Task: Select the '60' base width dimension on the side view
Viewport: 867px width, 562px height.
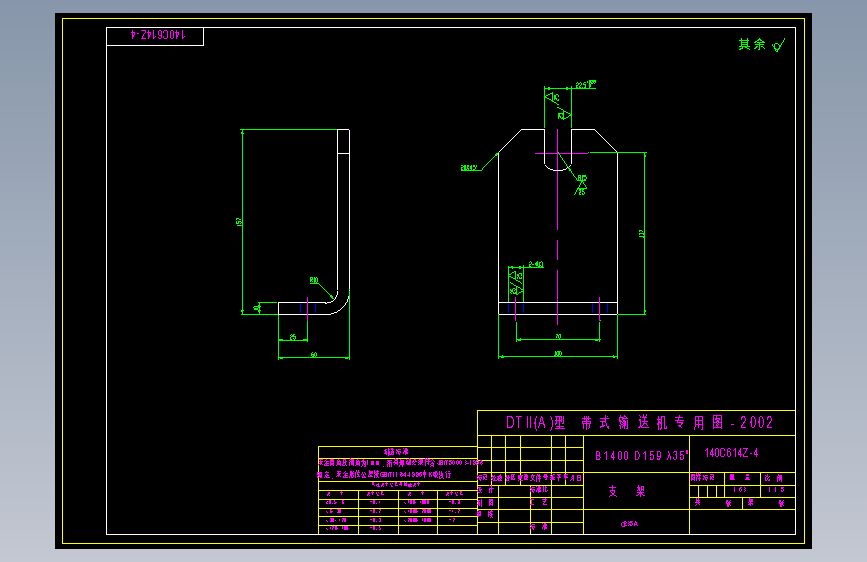Action: [x=314, y=355]
